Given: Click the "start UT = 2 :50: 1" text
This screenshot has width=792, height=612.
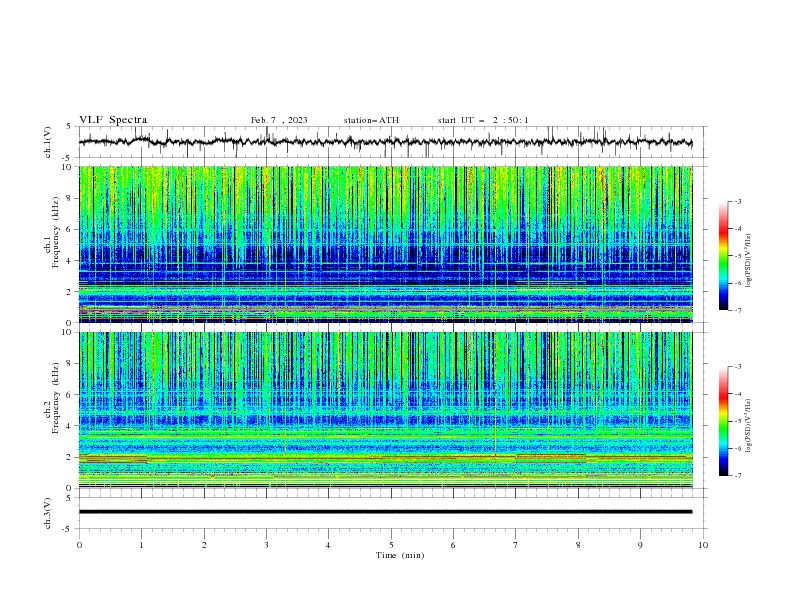Looking at the screenshot, I should pyautogui.click(x=483, y=120).
